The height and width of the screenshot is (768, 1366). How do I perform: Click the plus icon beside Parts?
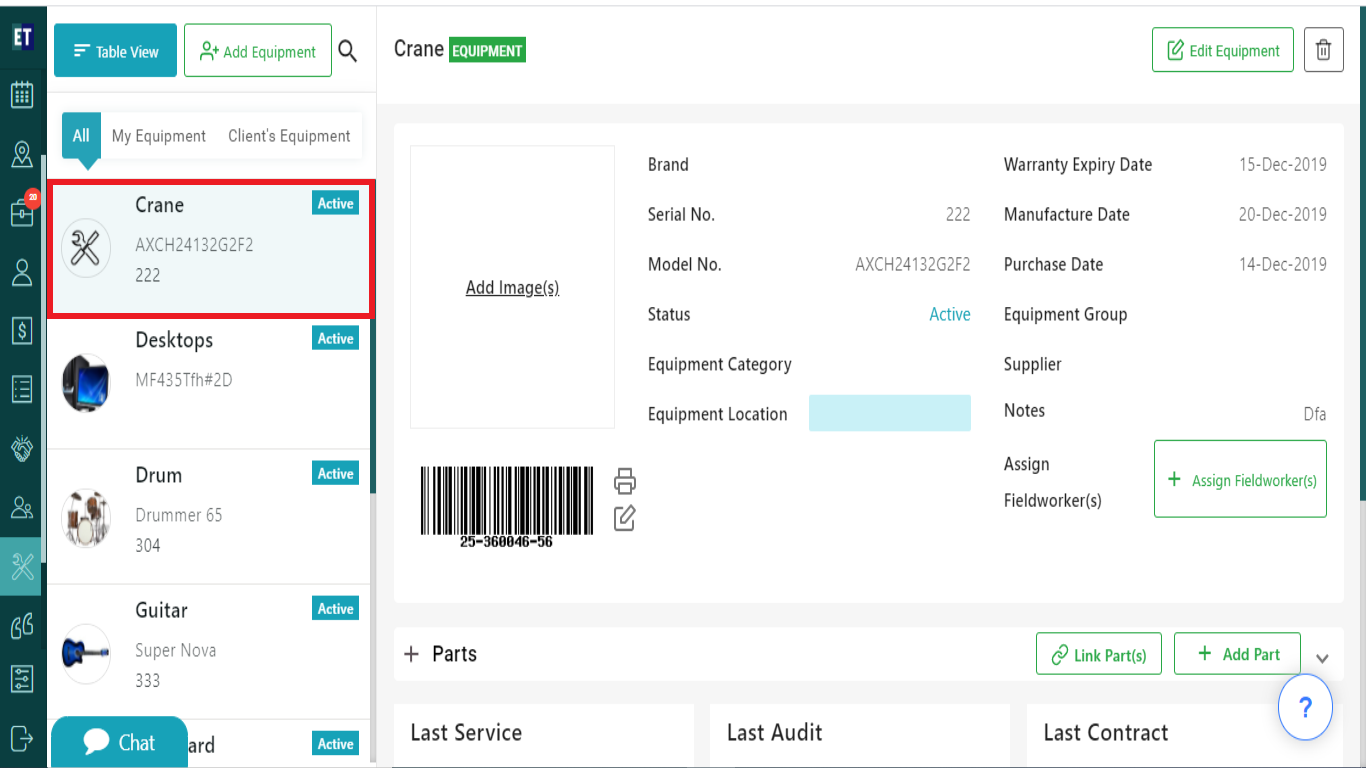click(x=411, y=654)
